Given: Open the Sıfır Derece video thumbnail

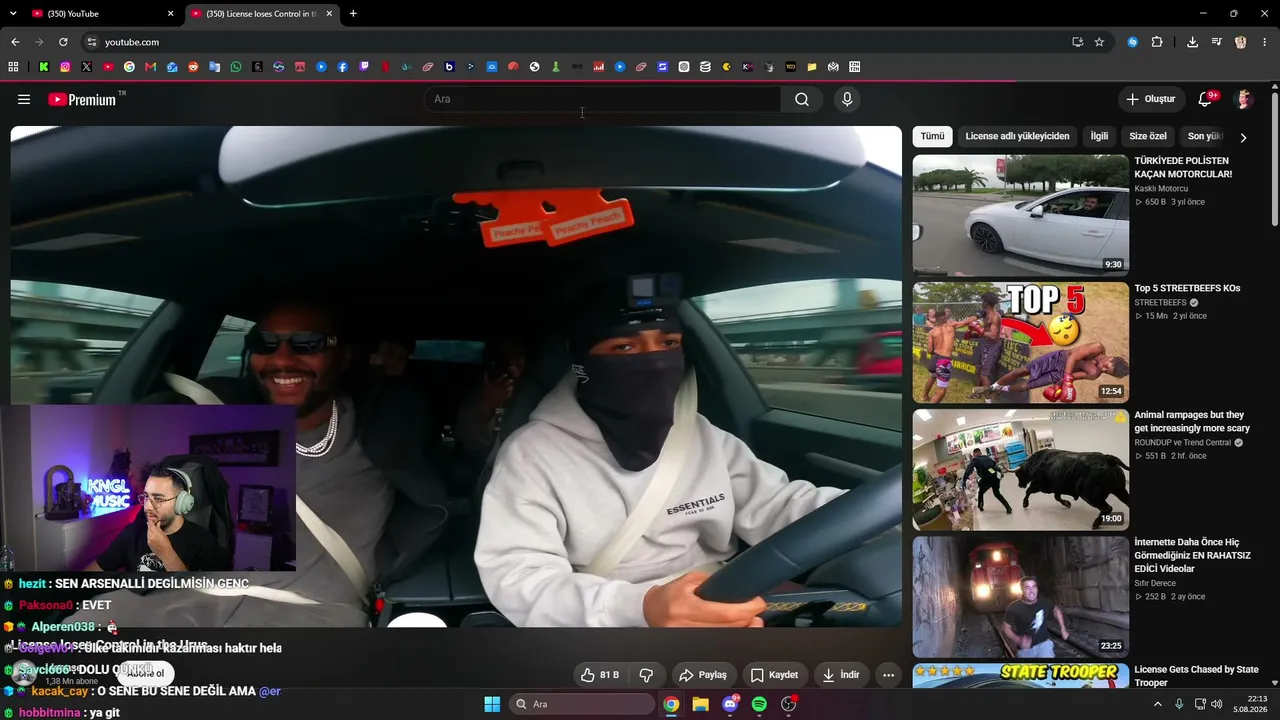Looking at the screenshot, I should pos(1021,596).
